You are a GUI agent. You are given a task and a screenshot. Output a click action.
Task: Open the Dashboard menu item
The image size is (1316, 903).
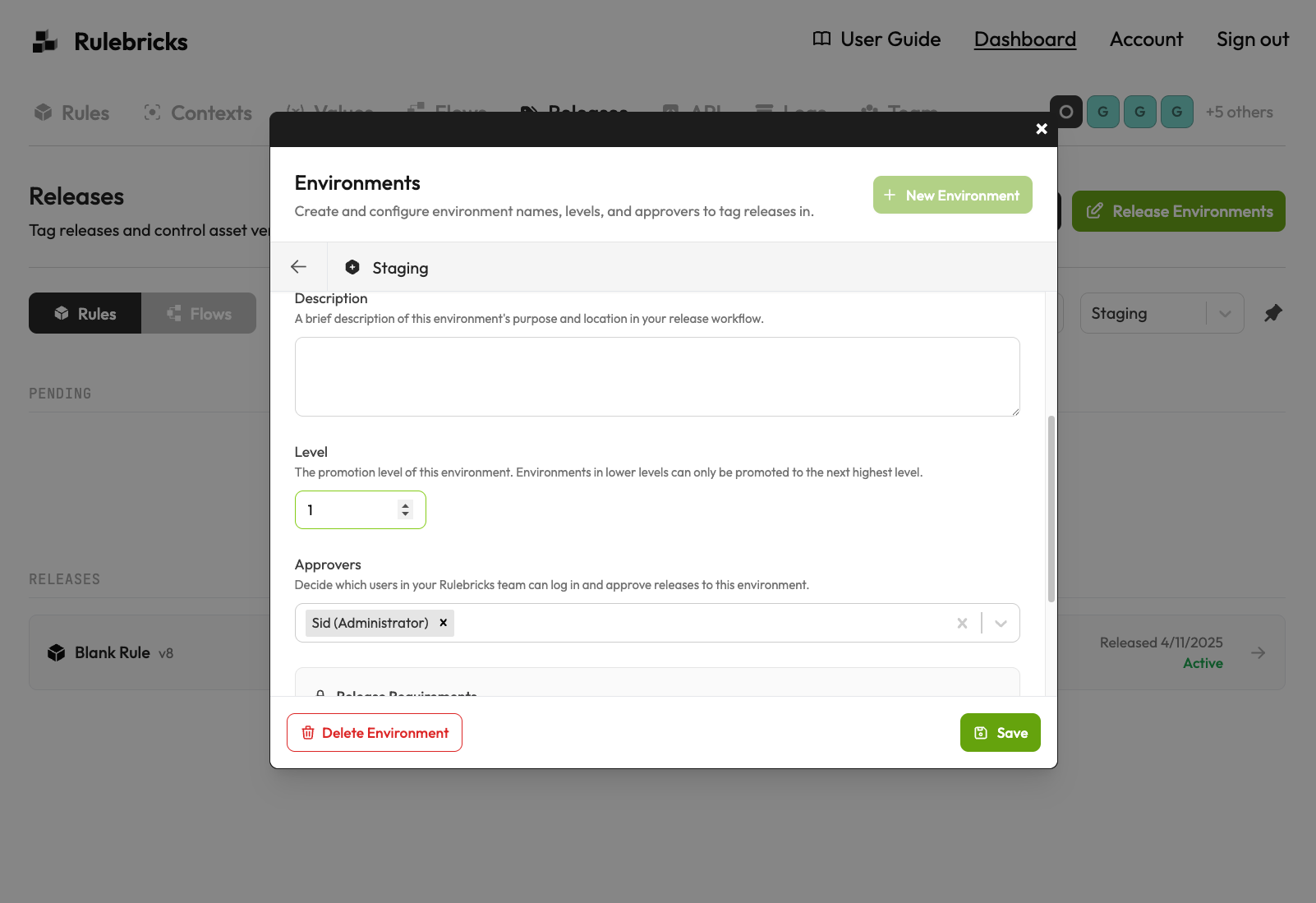[1024, 39]
